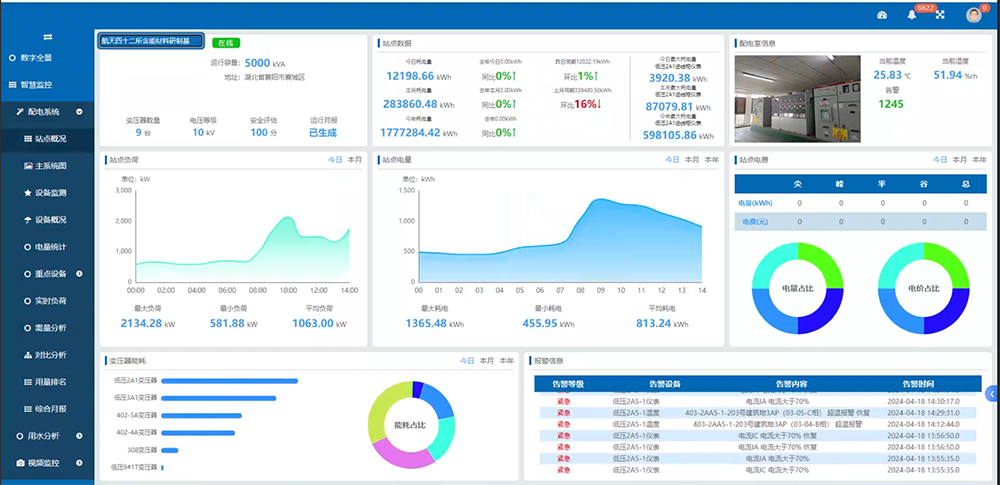This screenshot has width=1000, height=485.
Task: Open the dashboard gauge icon in header
Action: coord(881,15)
